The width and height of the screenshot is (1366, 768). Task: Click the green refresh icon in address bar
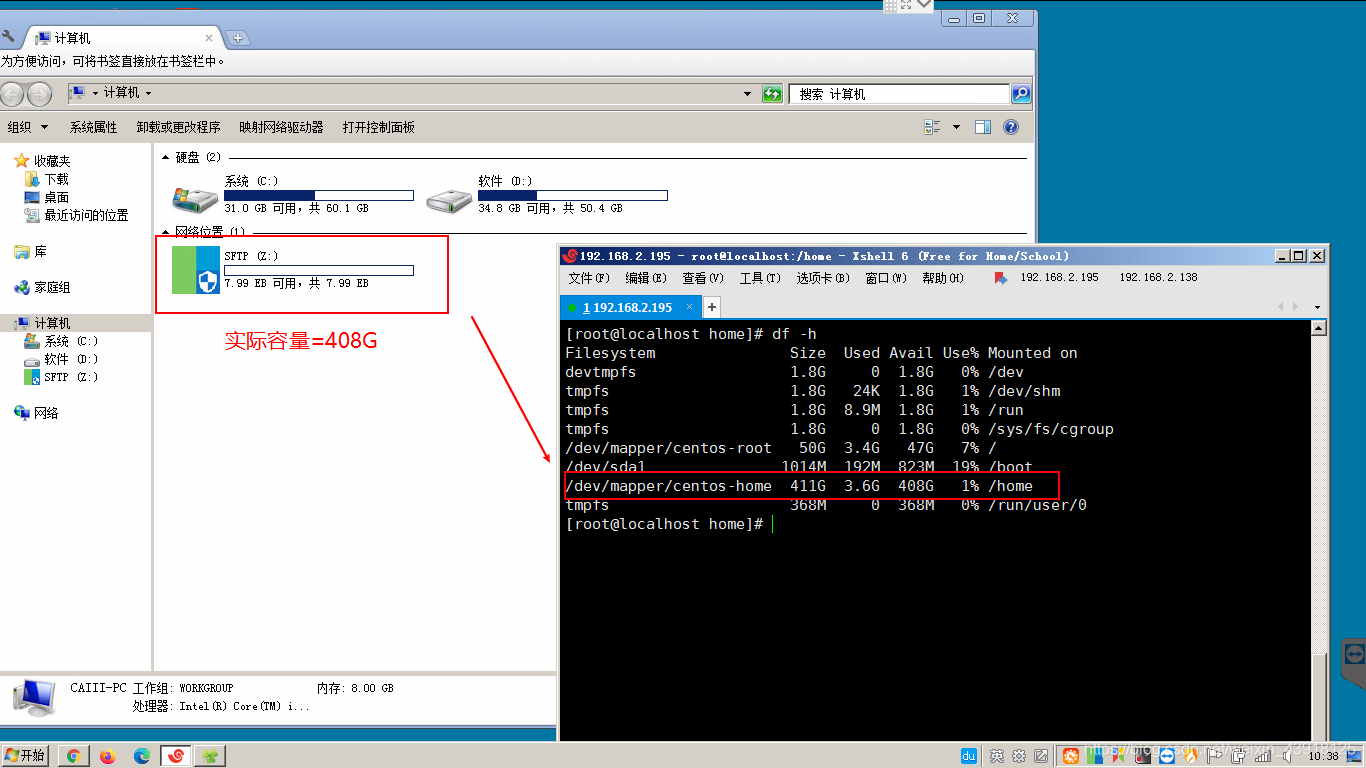click(772, 94)
